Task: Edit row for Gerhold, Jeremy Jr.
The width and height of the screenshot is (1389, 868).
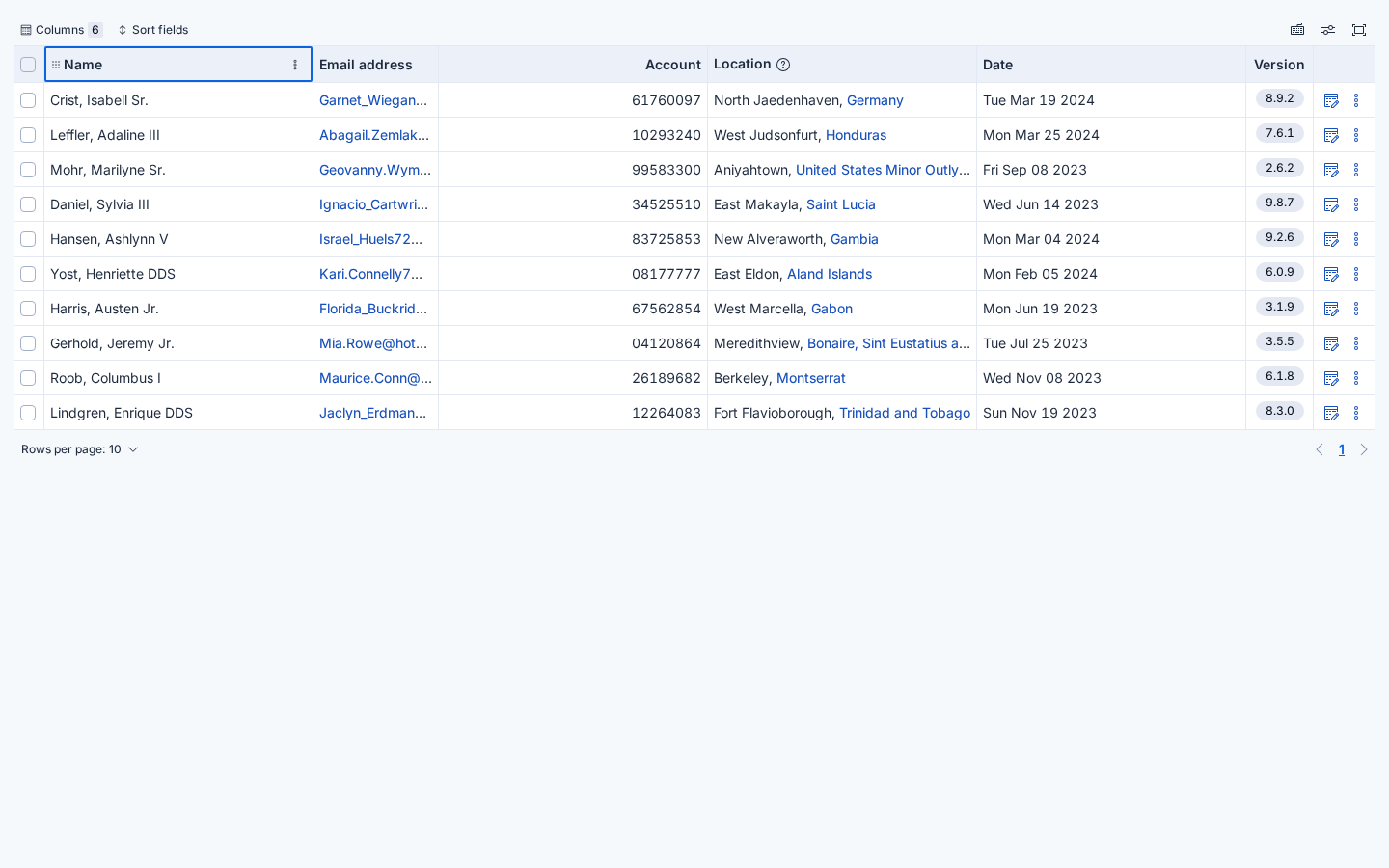Action: click(1332, 343)
